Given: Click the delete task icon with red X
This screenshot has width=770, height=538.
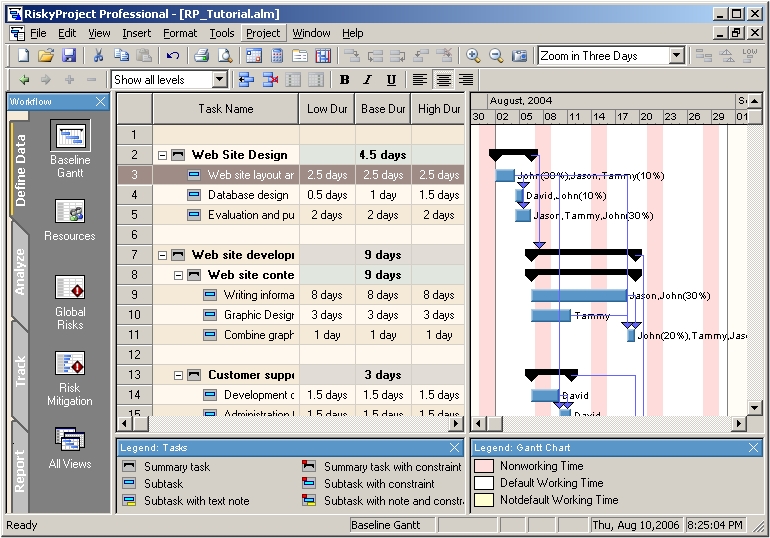Looking at the screenshot, I should click(x=270, y=80).
